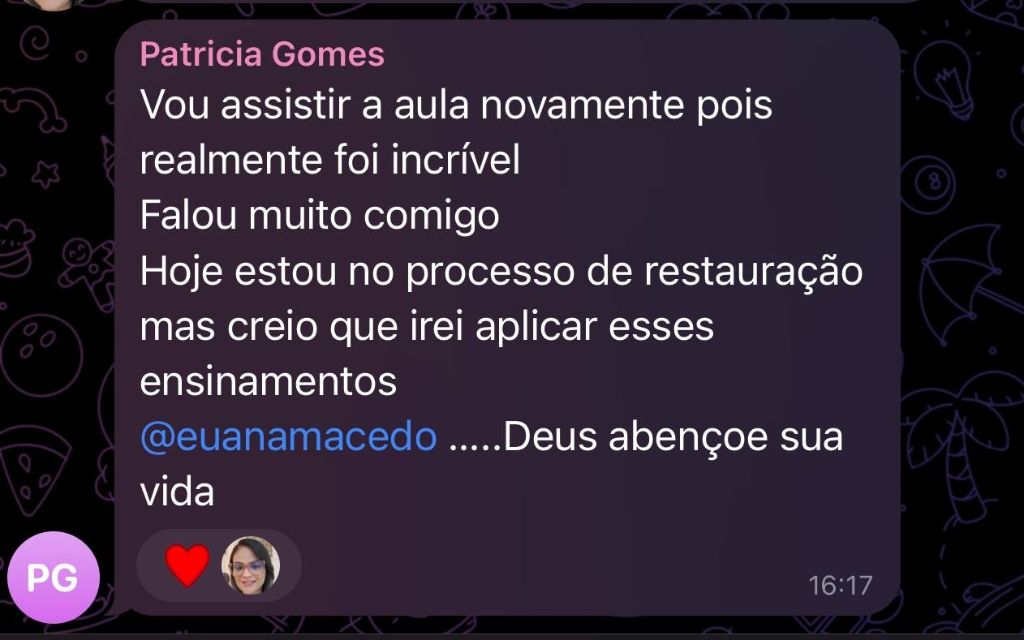Click the 16:17 message timestamp
Viewport: 1024px width, 640px height.
(x=840, y=586)
